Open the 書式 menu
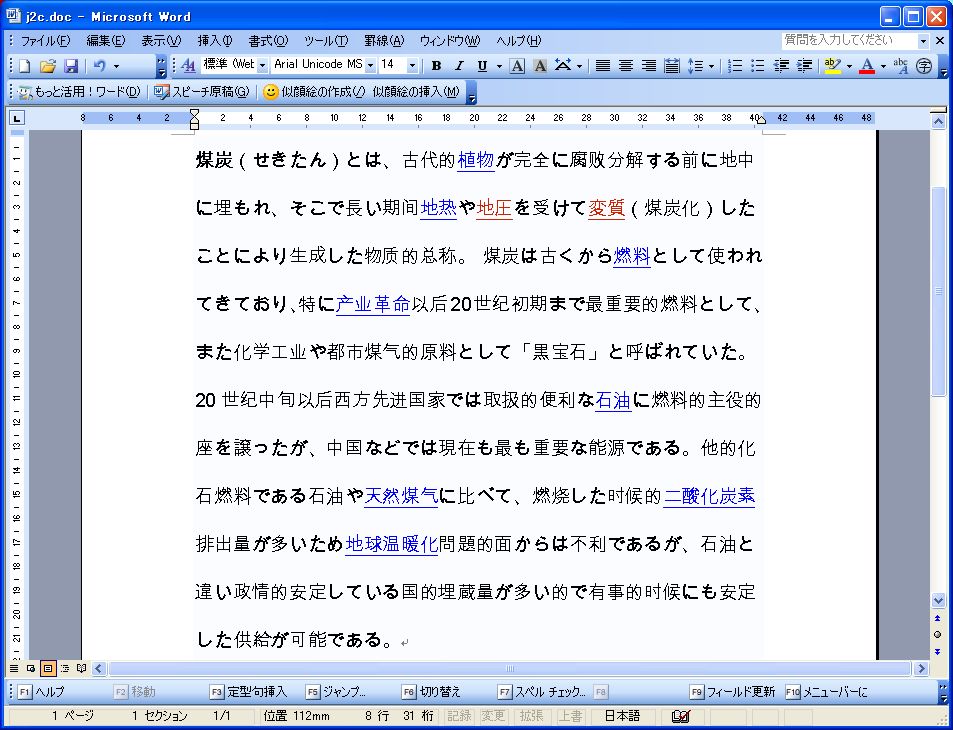 268,41
